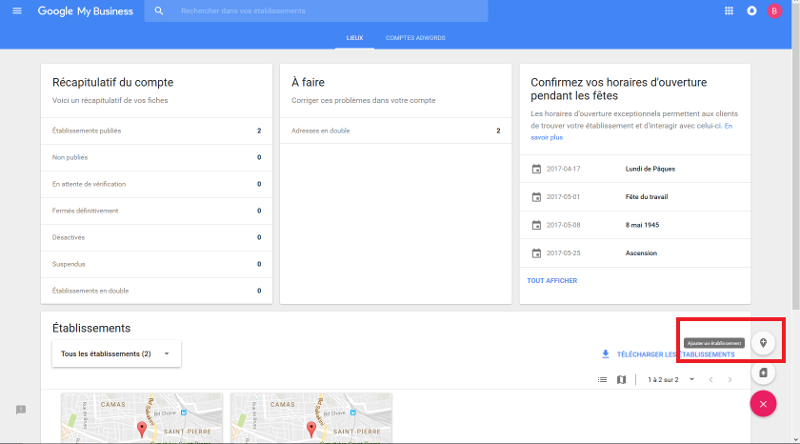Switch to the COMPTES ADWORDS tab
The height and width of the screenshot is (444, 800).
pyautogui.click(x=415, y=38)
